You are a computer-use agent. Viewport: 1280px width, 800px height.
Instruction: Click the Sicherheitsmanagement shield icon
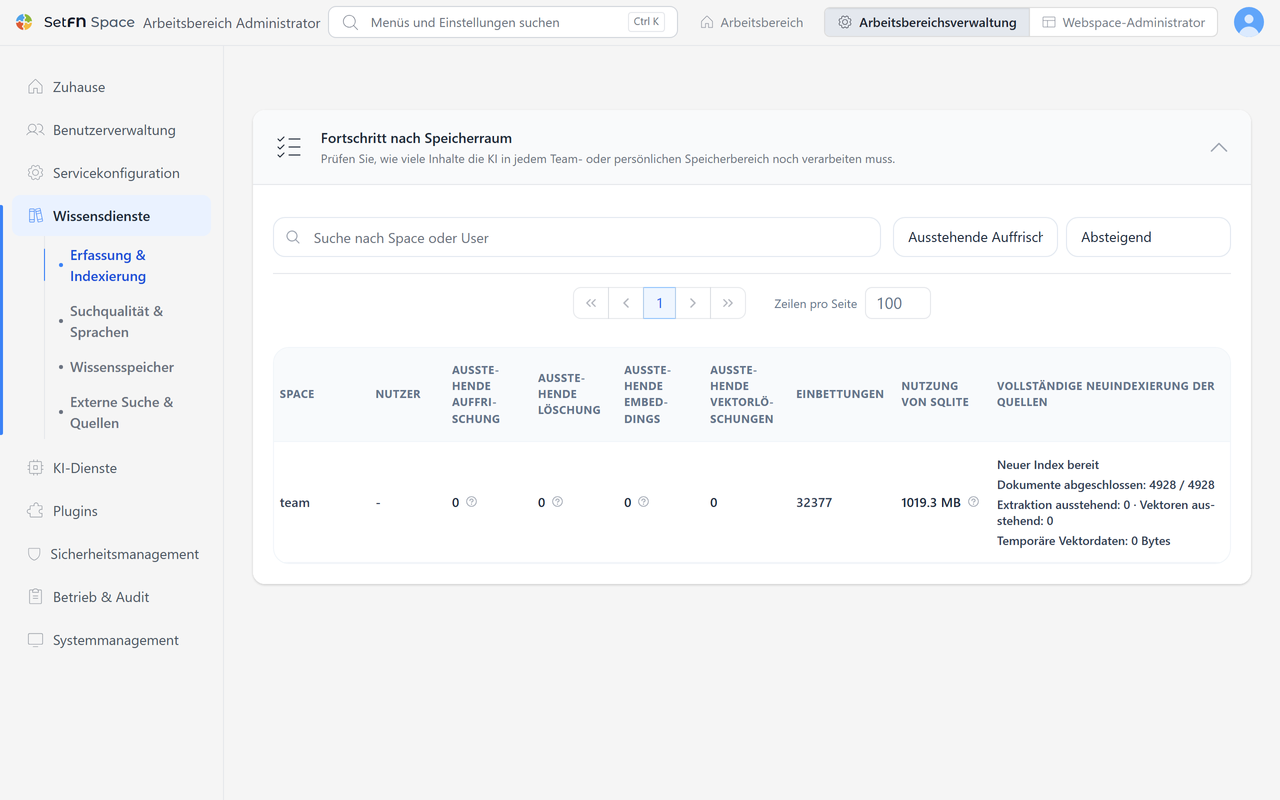[x=35, y=554]
